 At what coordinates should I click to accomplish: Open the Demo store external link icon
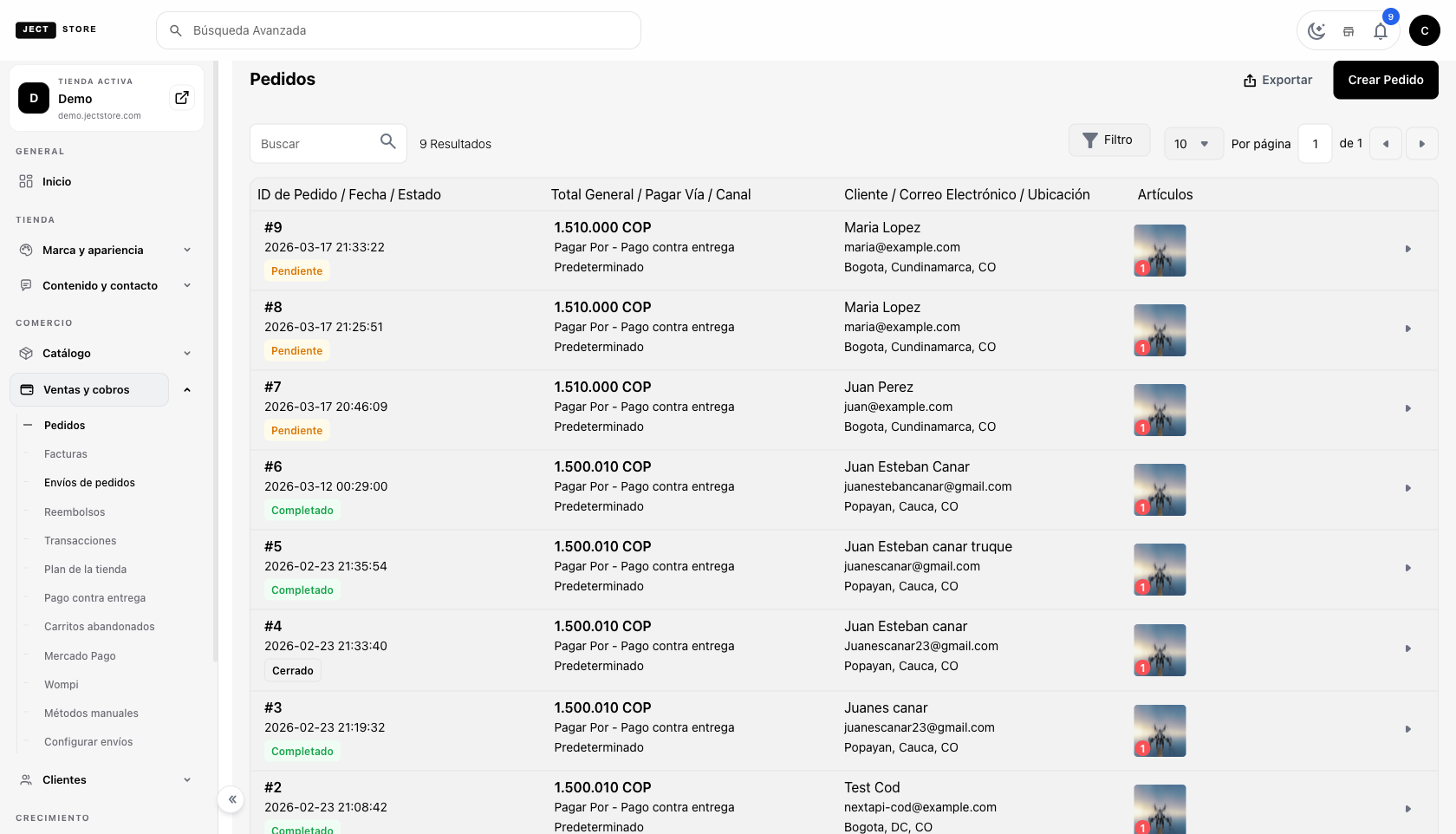click(x=182, y=98)
